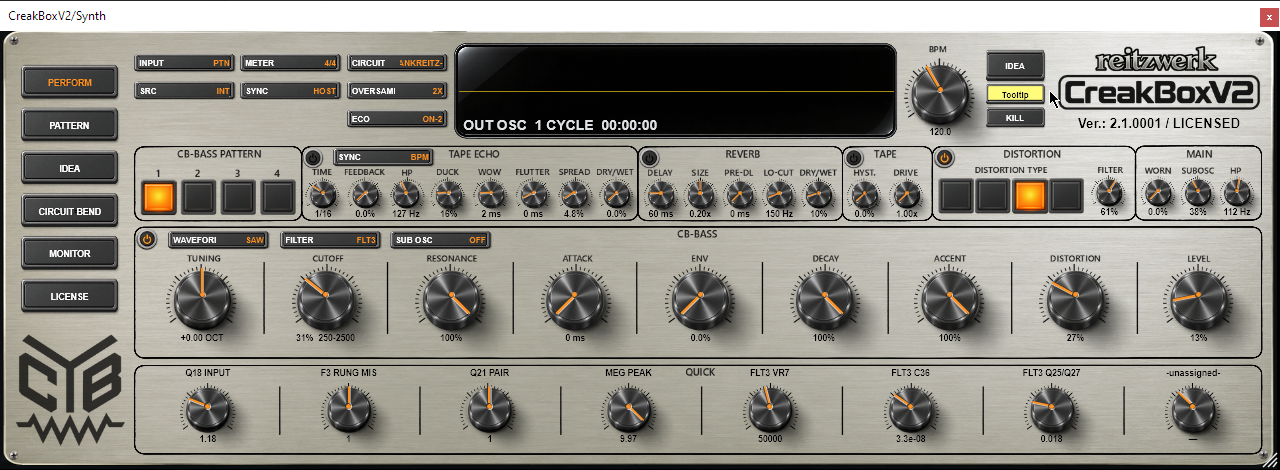Open the METER 4/4 selector
The height and width of the screenshot is (470, 1280).
point(291,63)
